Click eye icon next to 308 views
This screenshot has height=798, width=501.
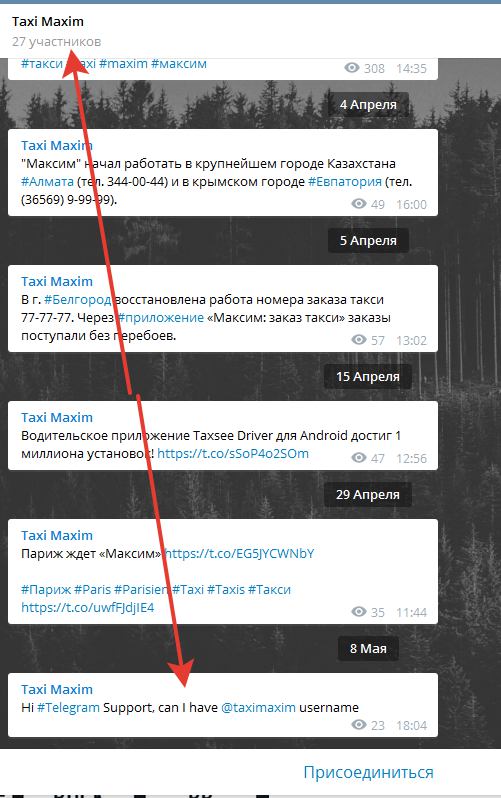click(352, 68)
